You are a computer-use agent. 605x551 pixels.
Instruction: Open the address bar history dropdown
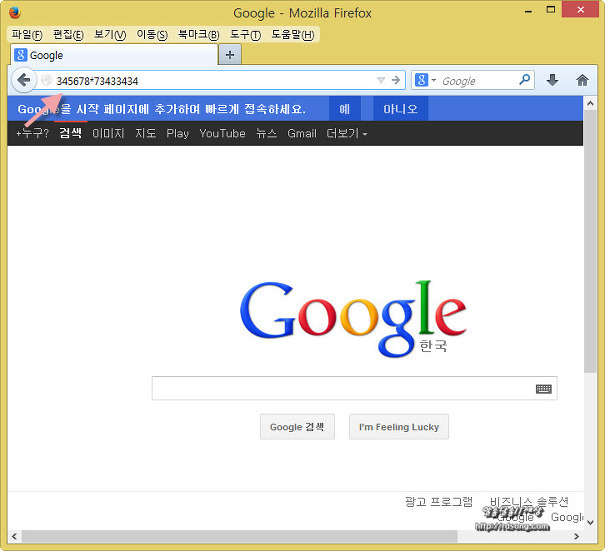click(381, 80)
